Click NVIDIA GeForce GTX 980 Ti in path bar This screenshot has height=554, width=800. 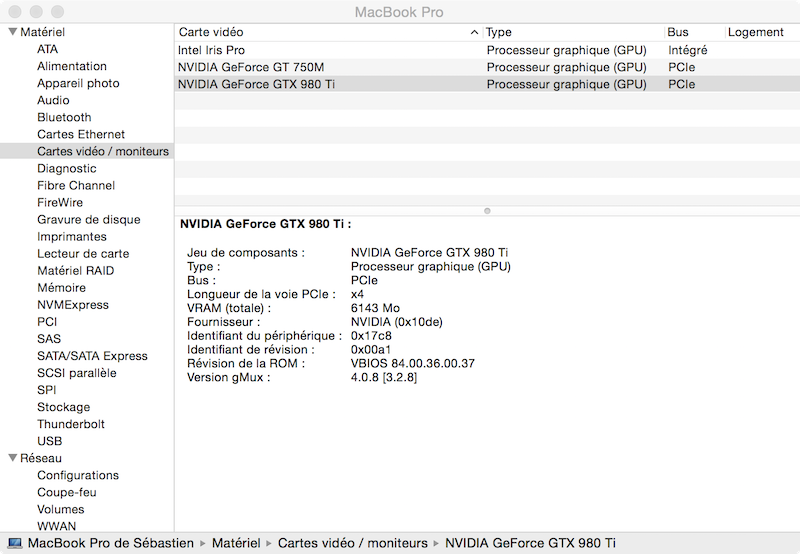[x=530, y=543]
